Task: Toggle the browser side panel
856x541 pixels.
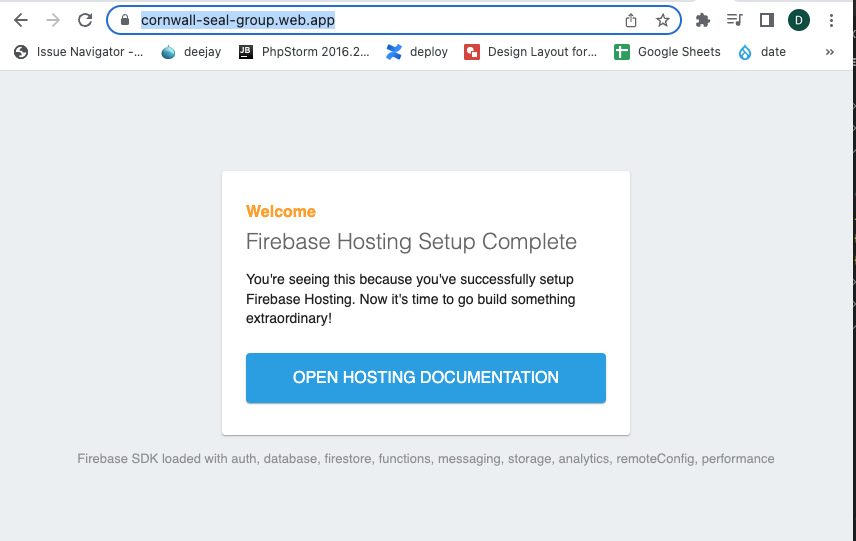Action: pos(767,20)
